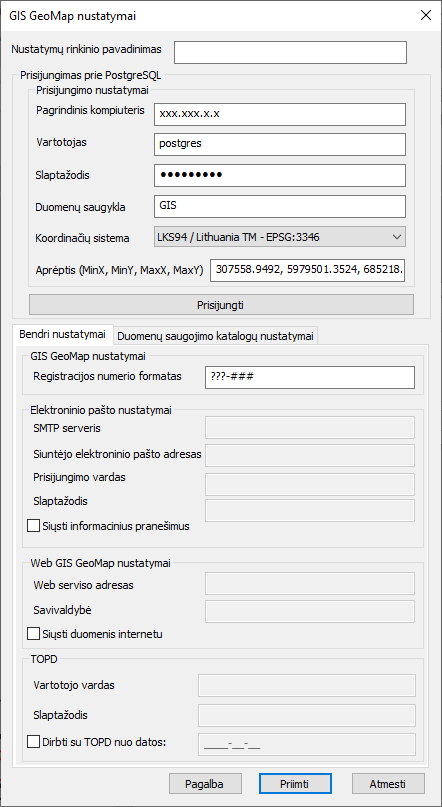Click the Nustatymų rinkinio pavadinimas input field
Viewport: 442px width, 807px height.
point(290,52)
